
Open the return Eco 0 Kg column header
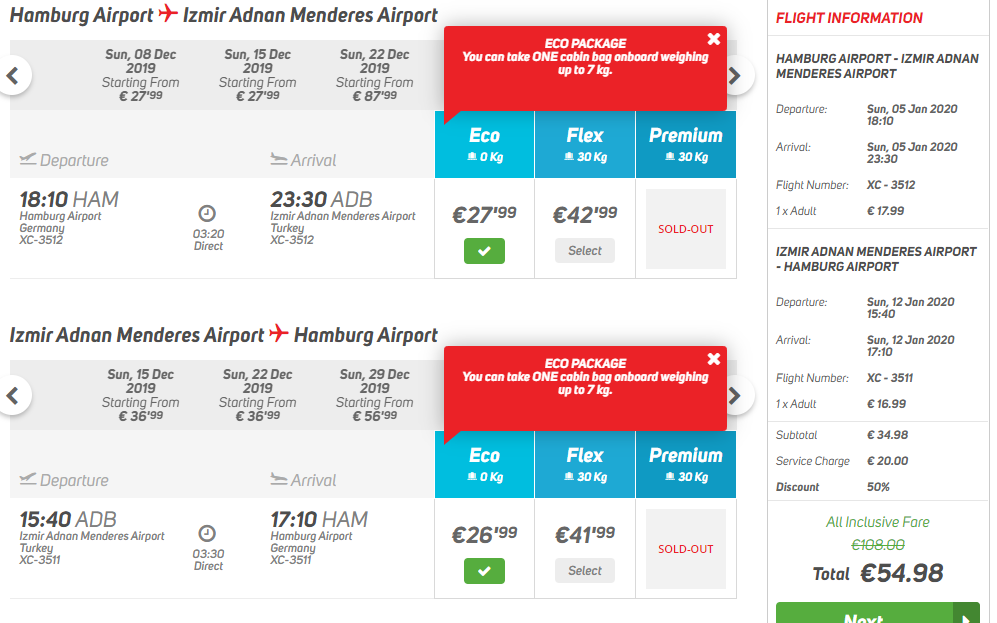click(485, 464)
